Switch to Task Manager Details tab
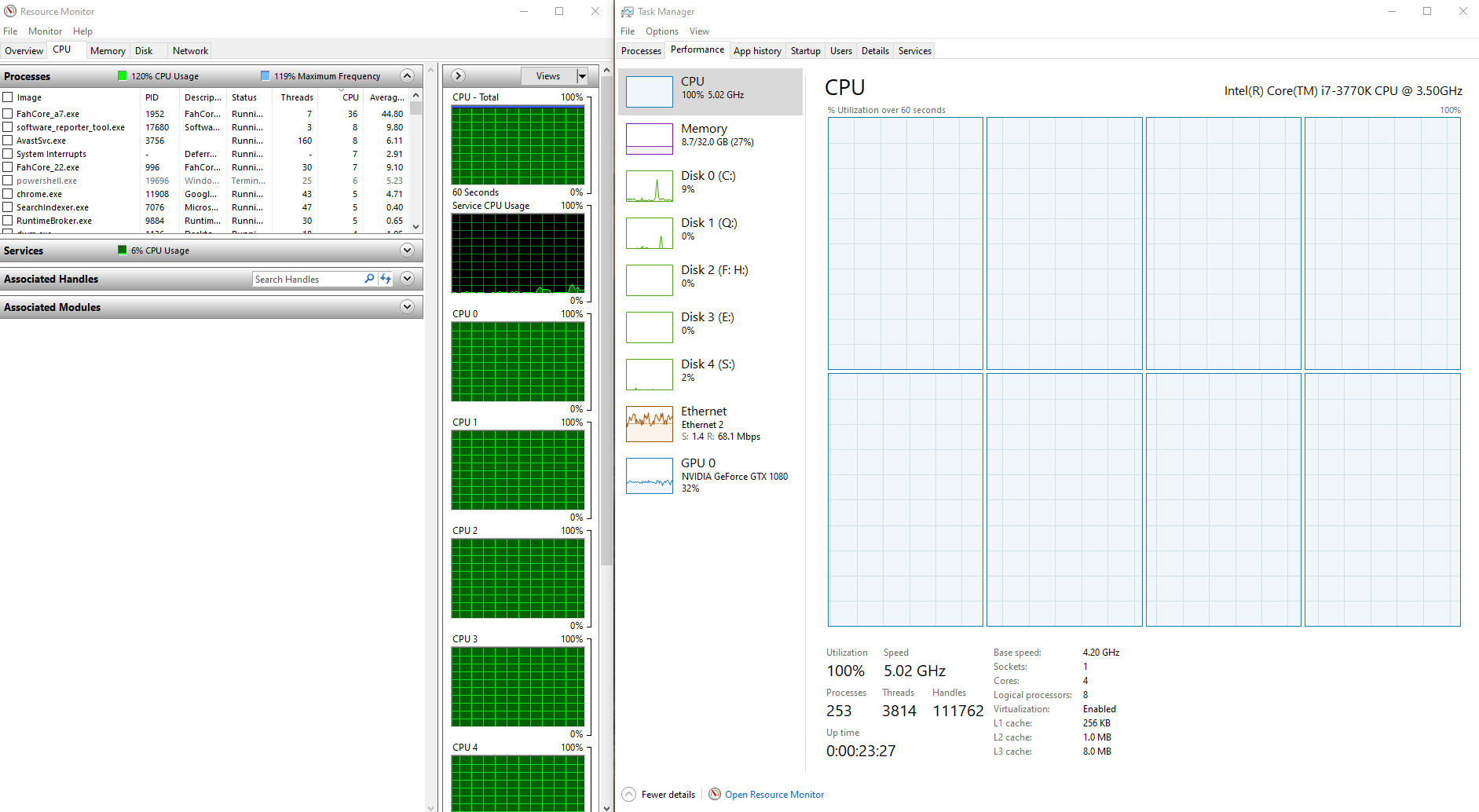Screen dimensions: 1479x812 pyautogui.click(x=875, y=51)
